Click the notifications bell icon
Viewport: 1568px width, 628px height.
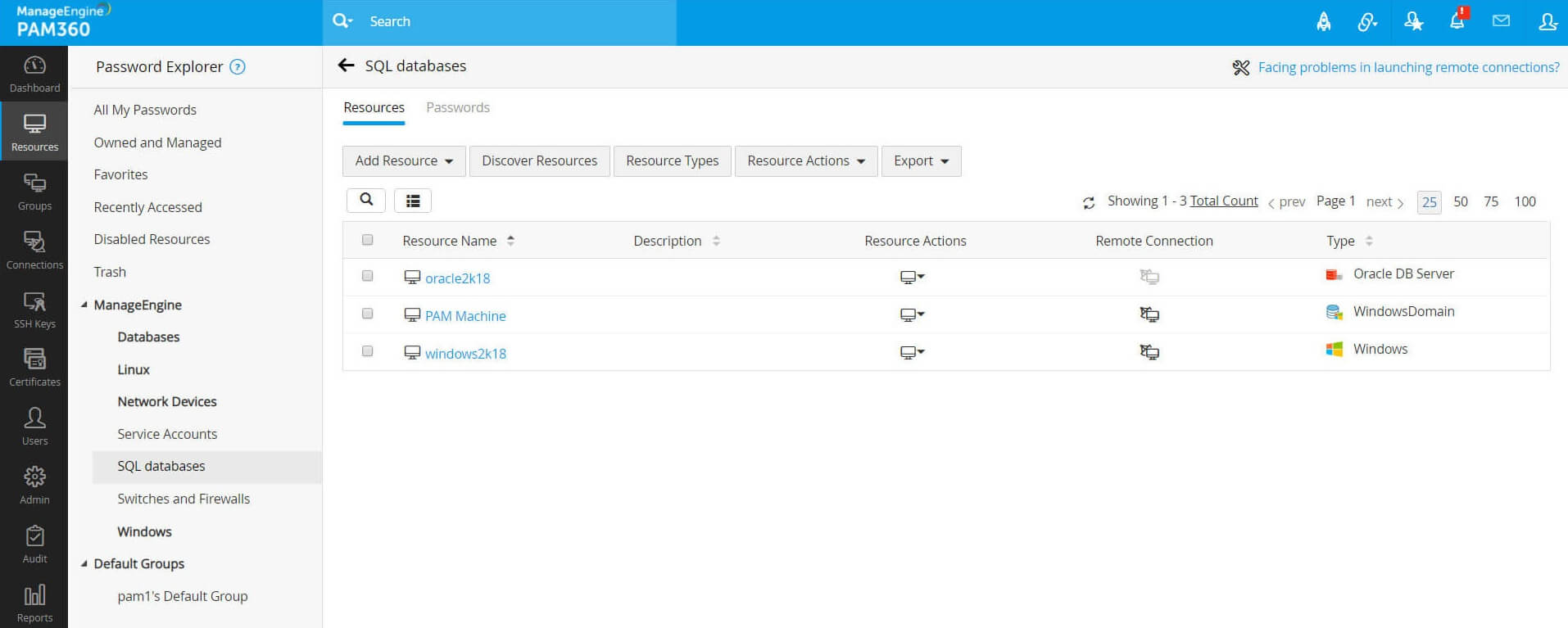[1457, 21]
